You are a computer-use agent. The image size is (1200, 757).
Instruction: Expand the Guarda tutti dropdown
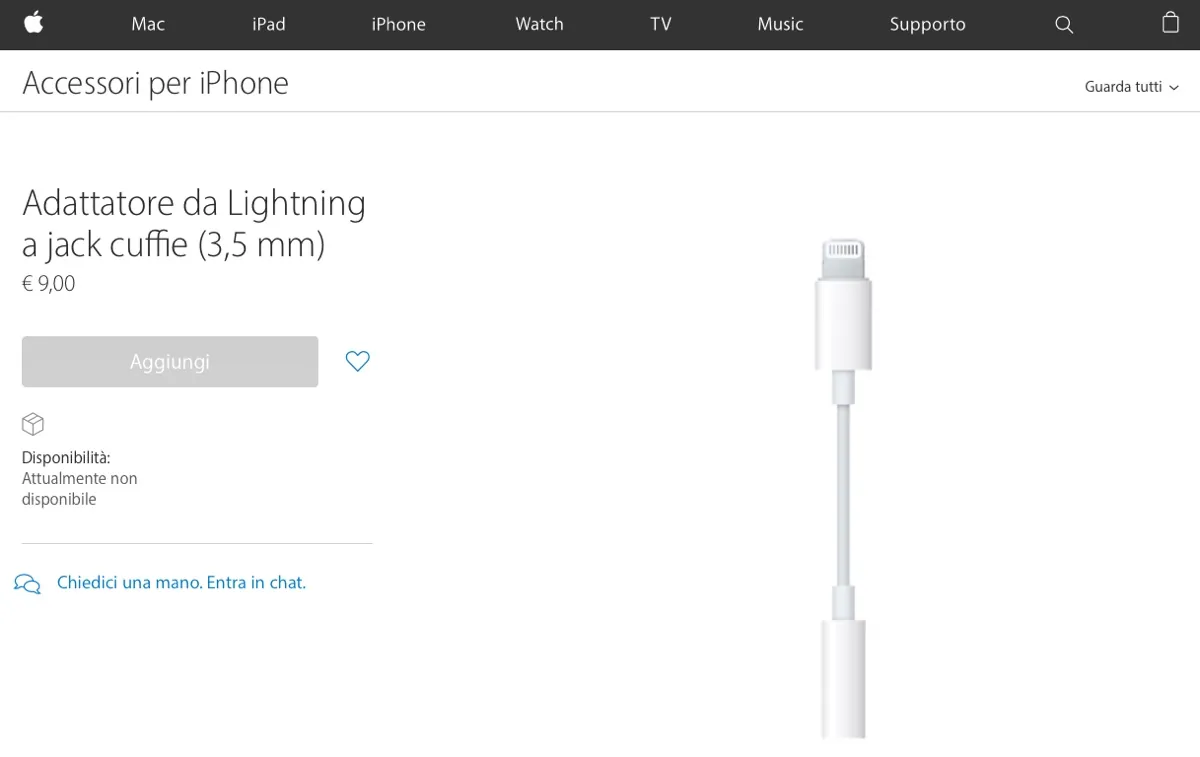click(x=1132, y=87)
